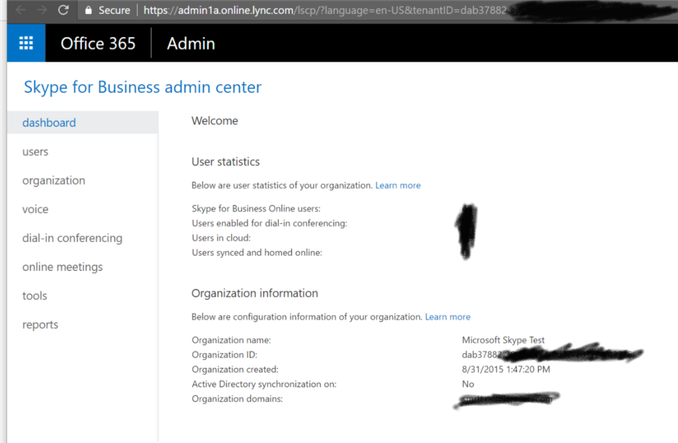Open online meetings section

(x=62, y=267)
